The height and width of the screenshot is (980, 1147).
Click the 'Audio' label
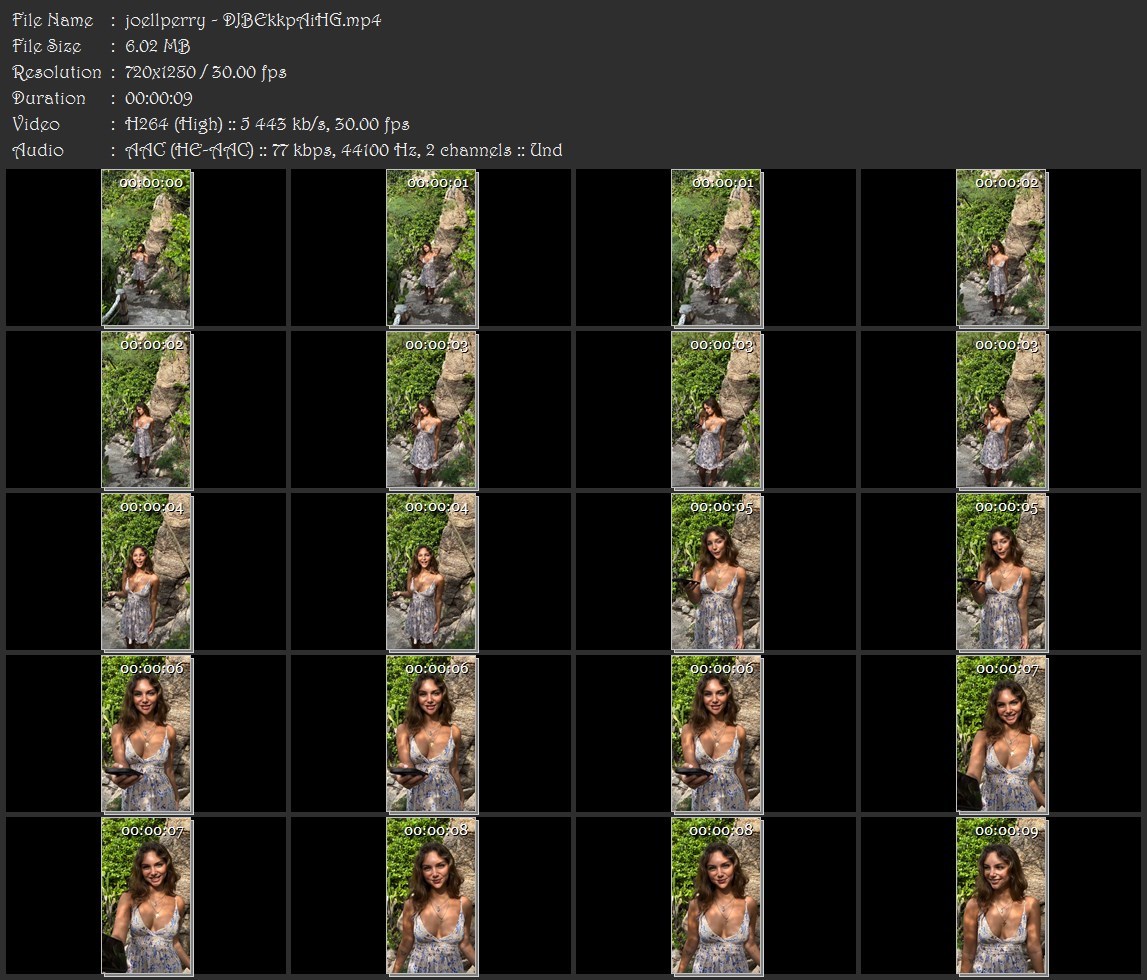(x=38, y=151)
